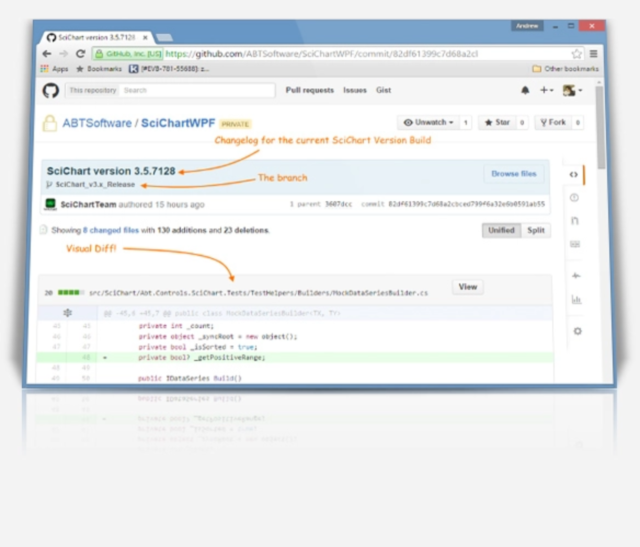Switch diff view to Unified
Viewport: 640px width, 547px height.
[500, 230]
